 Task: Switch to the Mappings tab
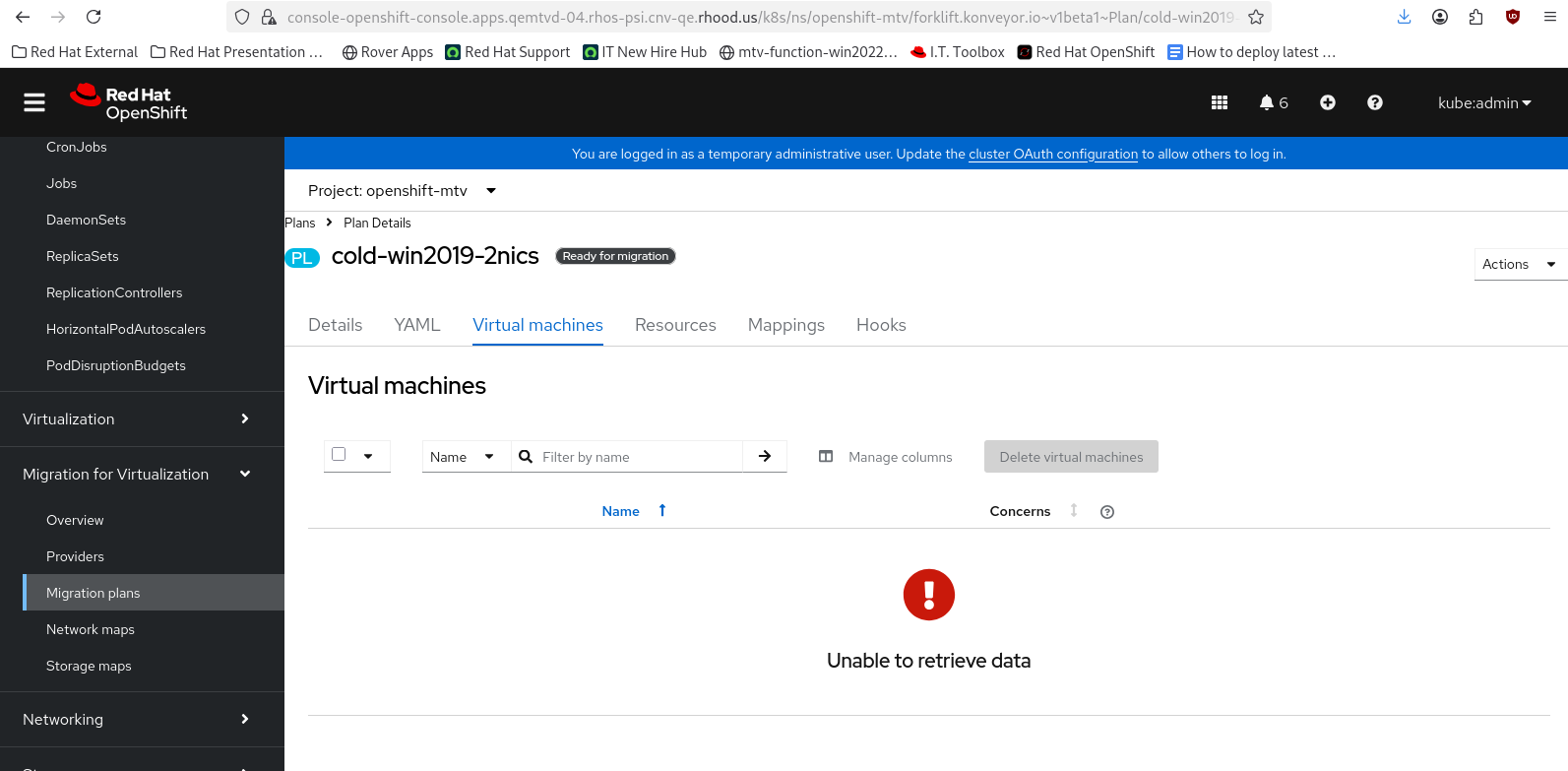(786, 325)
